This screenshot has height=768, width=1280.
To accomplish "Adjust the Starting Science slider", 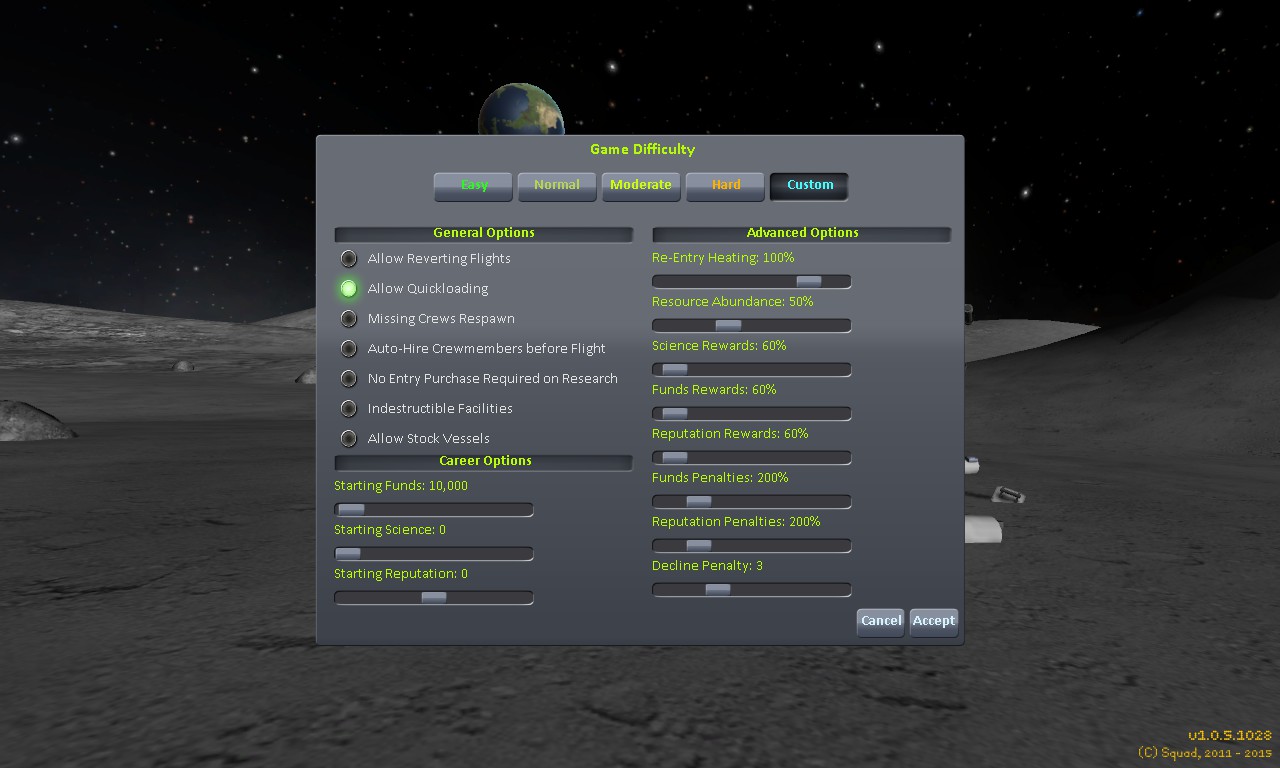I will click(434, 554).
